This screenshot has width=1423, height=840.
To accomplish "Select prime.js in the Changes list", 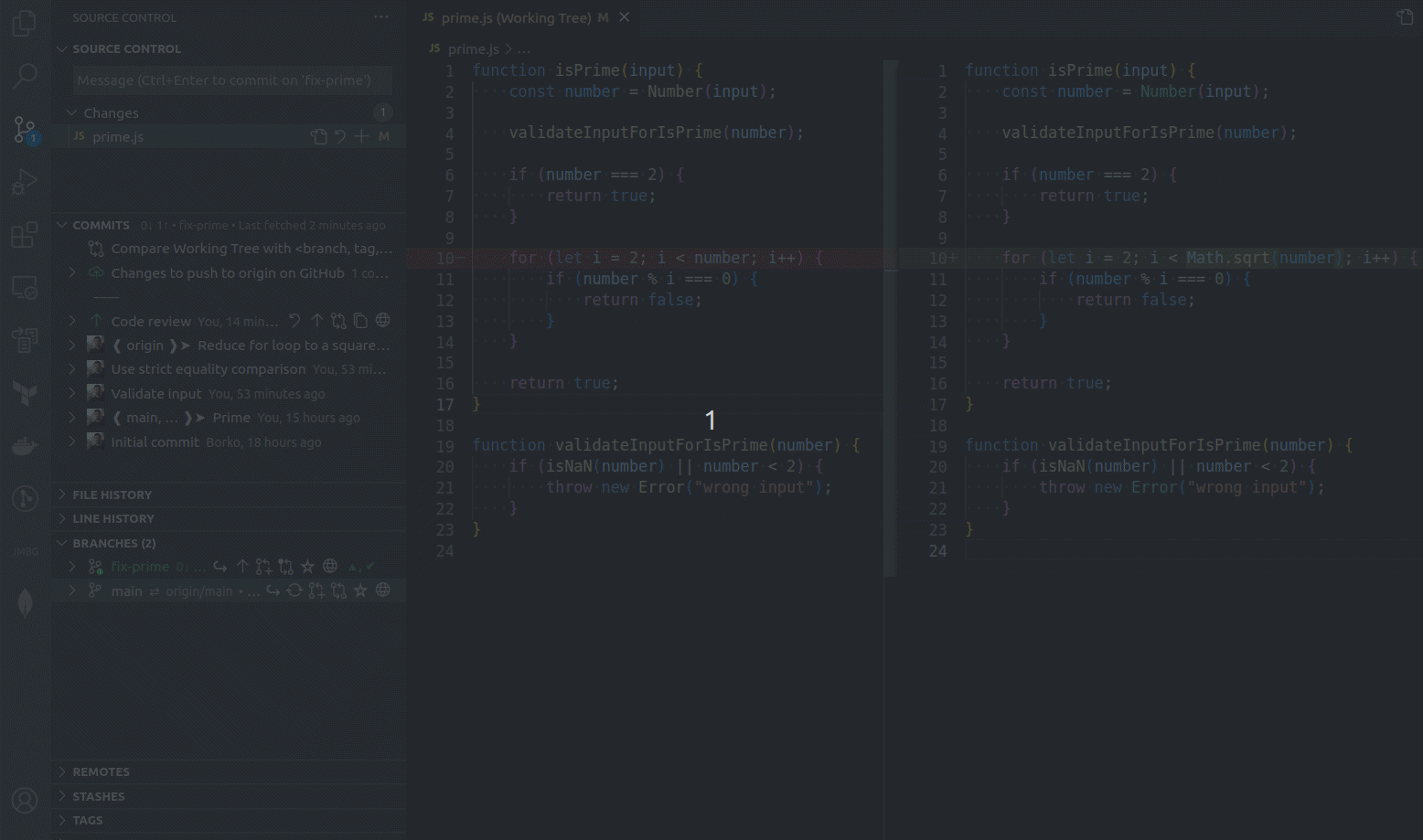I will click(229, 136).
